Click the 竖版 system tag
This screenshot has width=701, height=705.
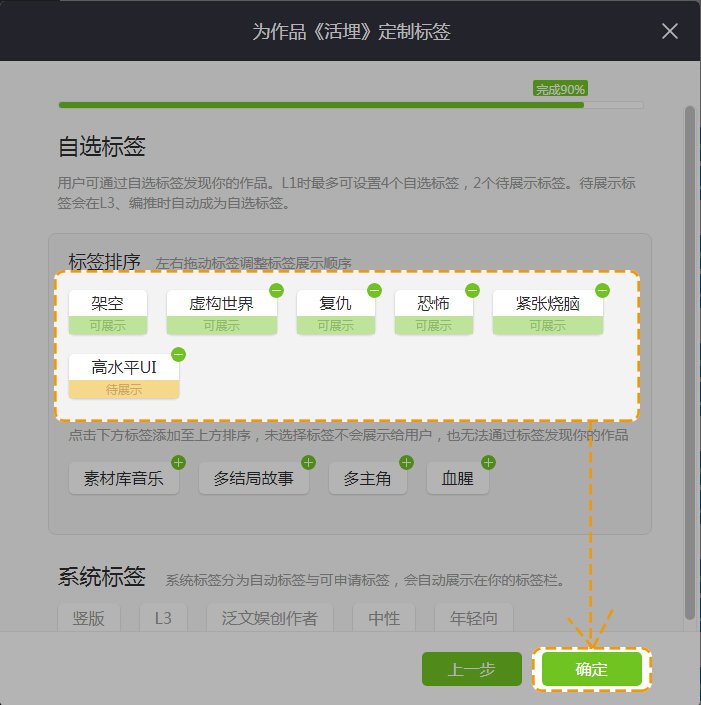coord(89,618)
